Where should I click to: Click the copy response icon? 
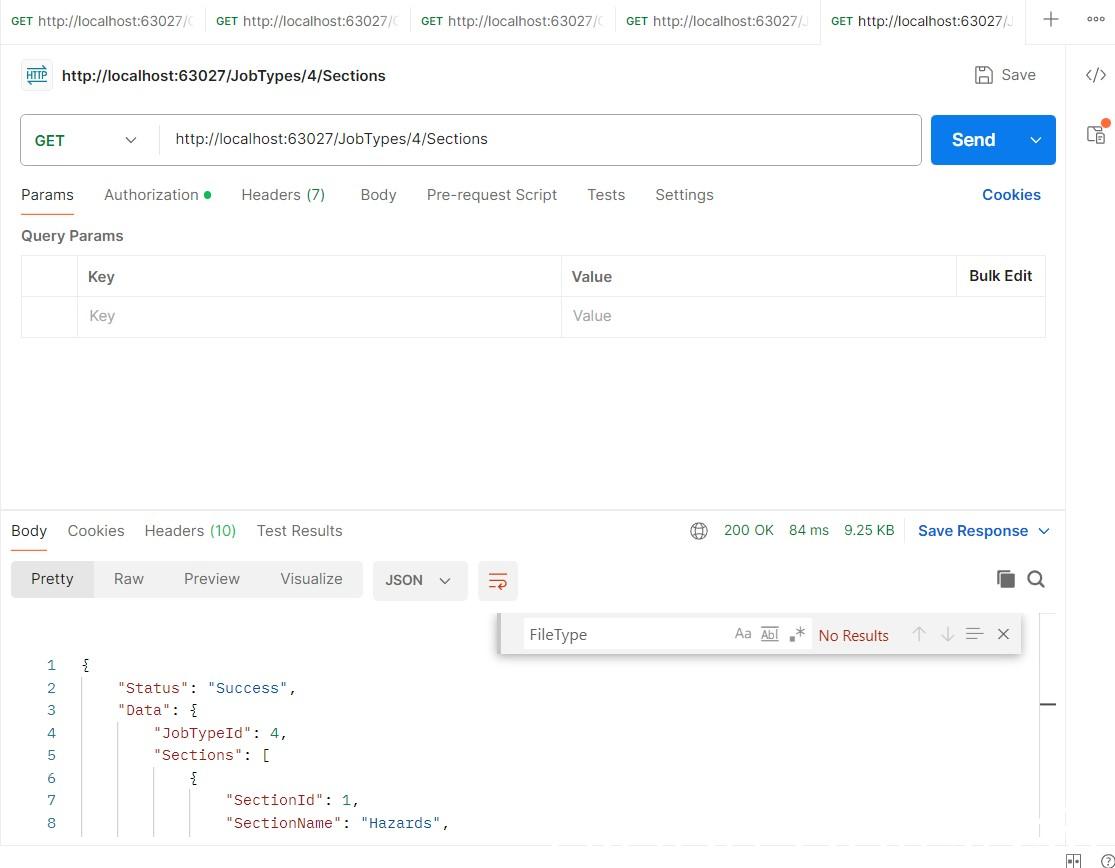point(1006,579)
